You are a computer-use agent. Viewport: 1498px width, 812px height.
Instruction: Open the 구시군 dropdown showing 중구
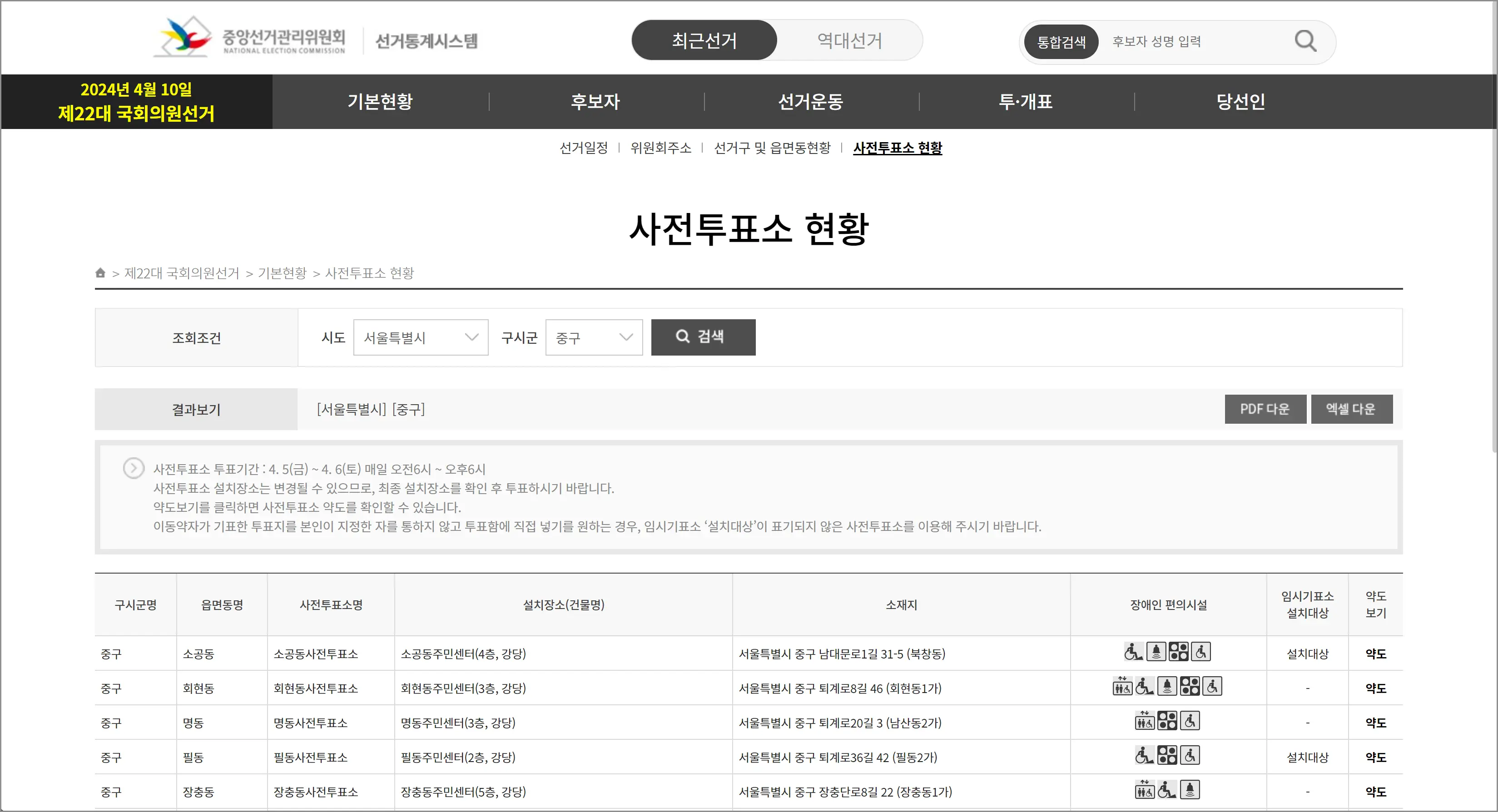tap(594, 337)
